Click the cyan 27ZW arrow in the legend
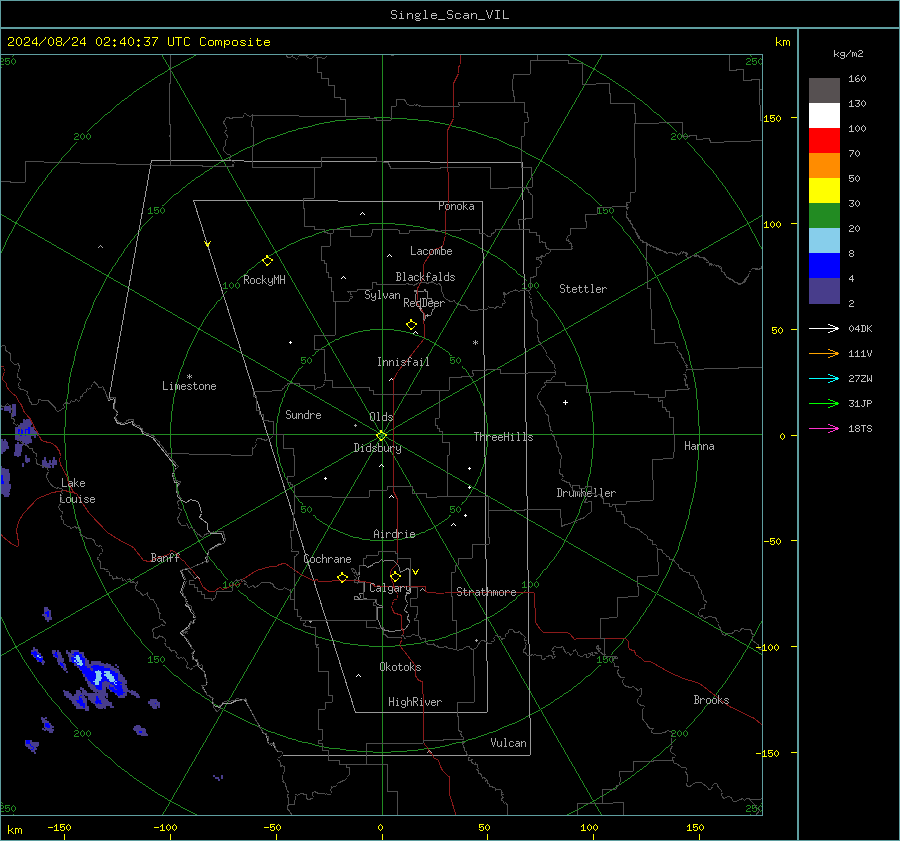Viewport: 900px width, 841px height. pyautogui.click(x=824, y=378)
